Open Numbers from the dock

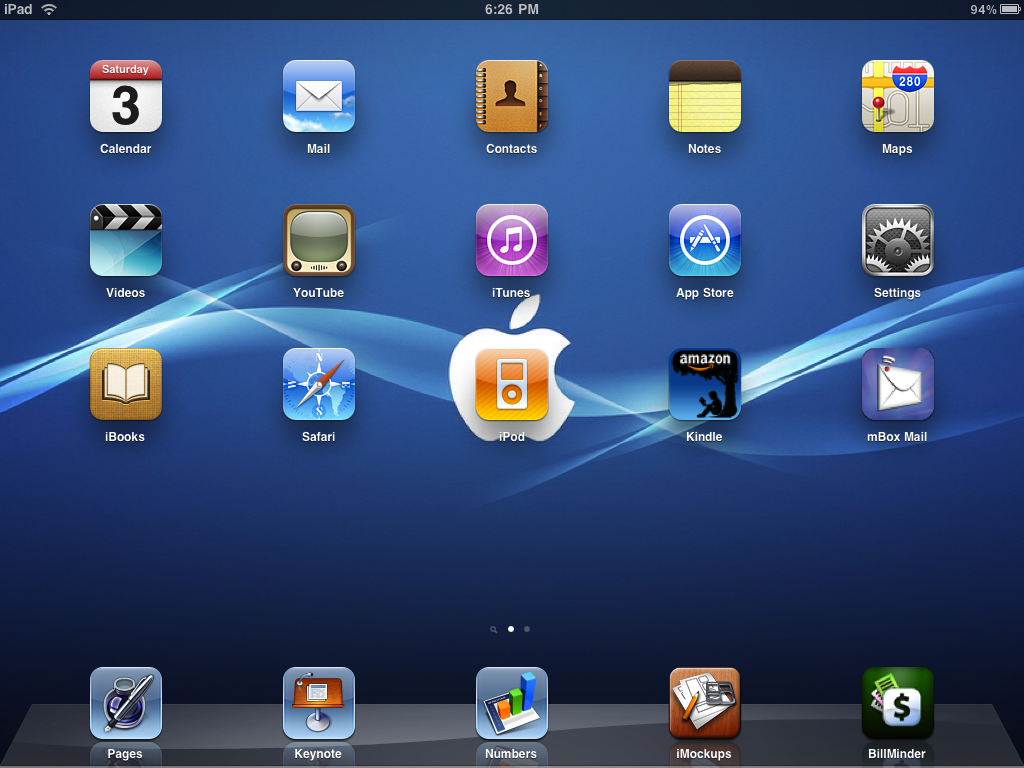click(x=511, y=703)
